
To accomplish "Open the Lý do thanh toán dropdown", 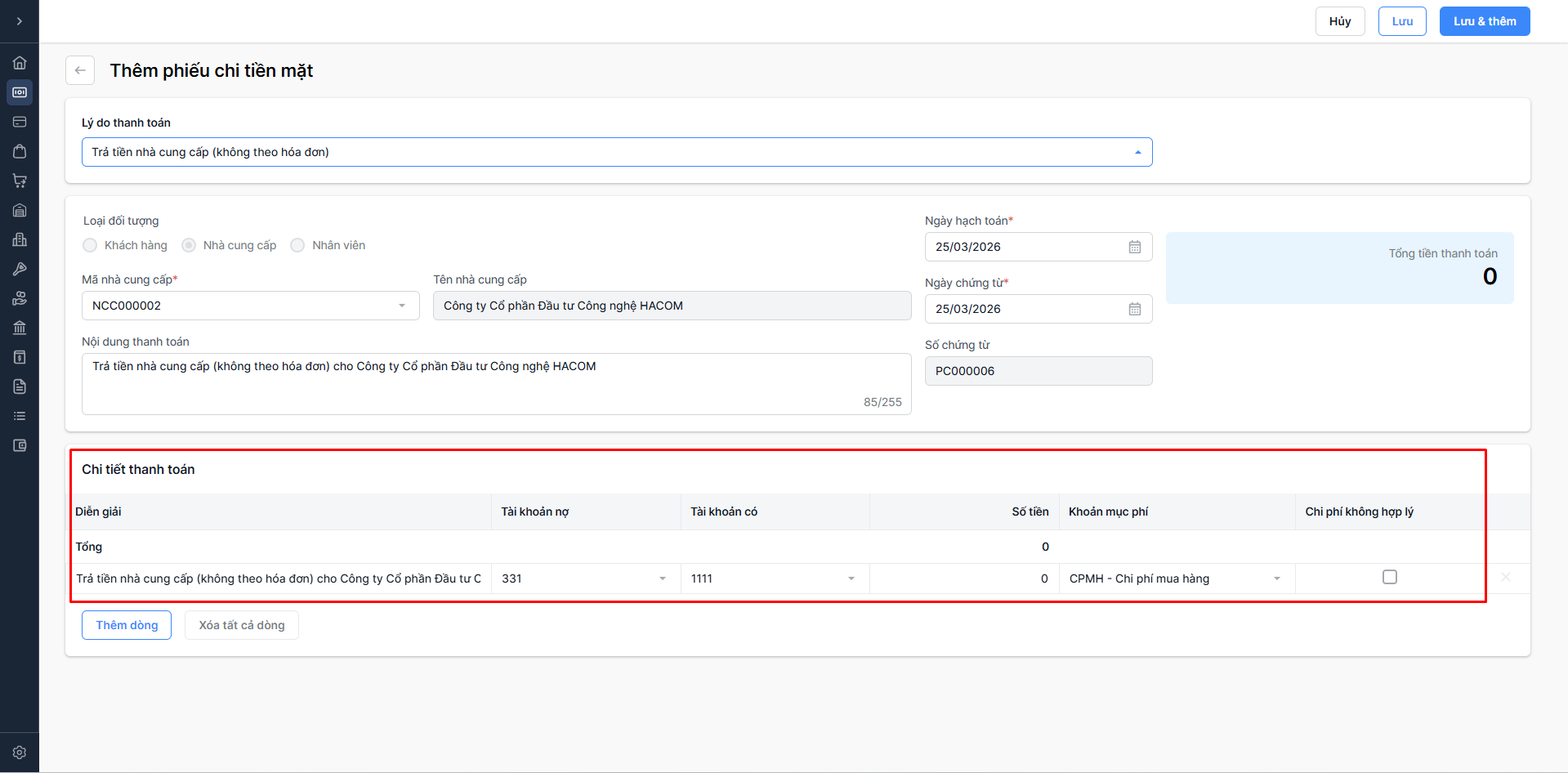I will pyautogui.click(x=616, y=152).
